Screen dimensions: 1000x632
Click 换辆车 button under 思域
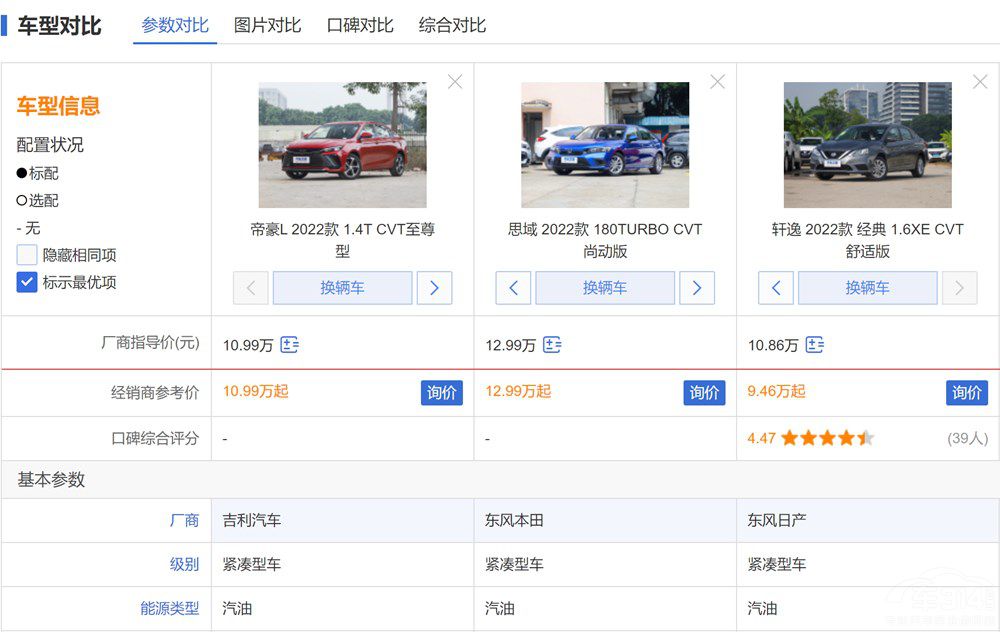coord(605,288)
